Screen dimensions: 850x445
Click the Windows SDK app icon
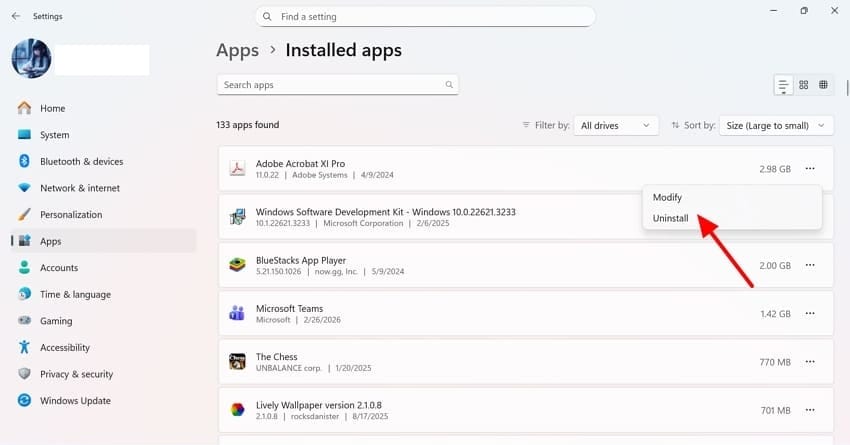[237, 217]
